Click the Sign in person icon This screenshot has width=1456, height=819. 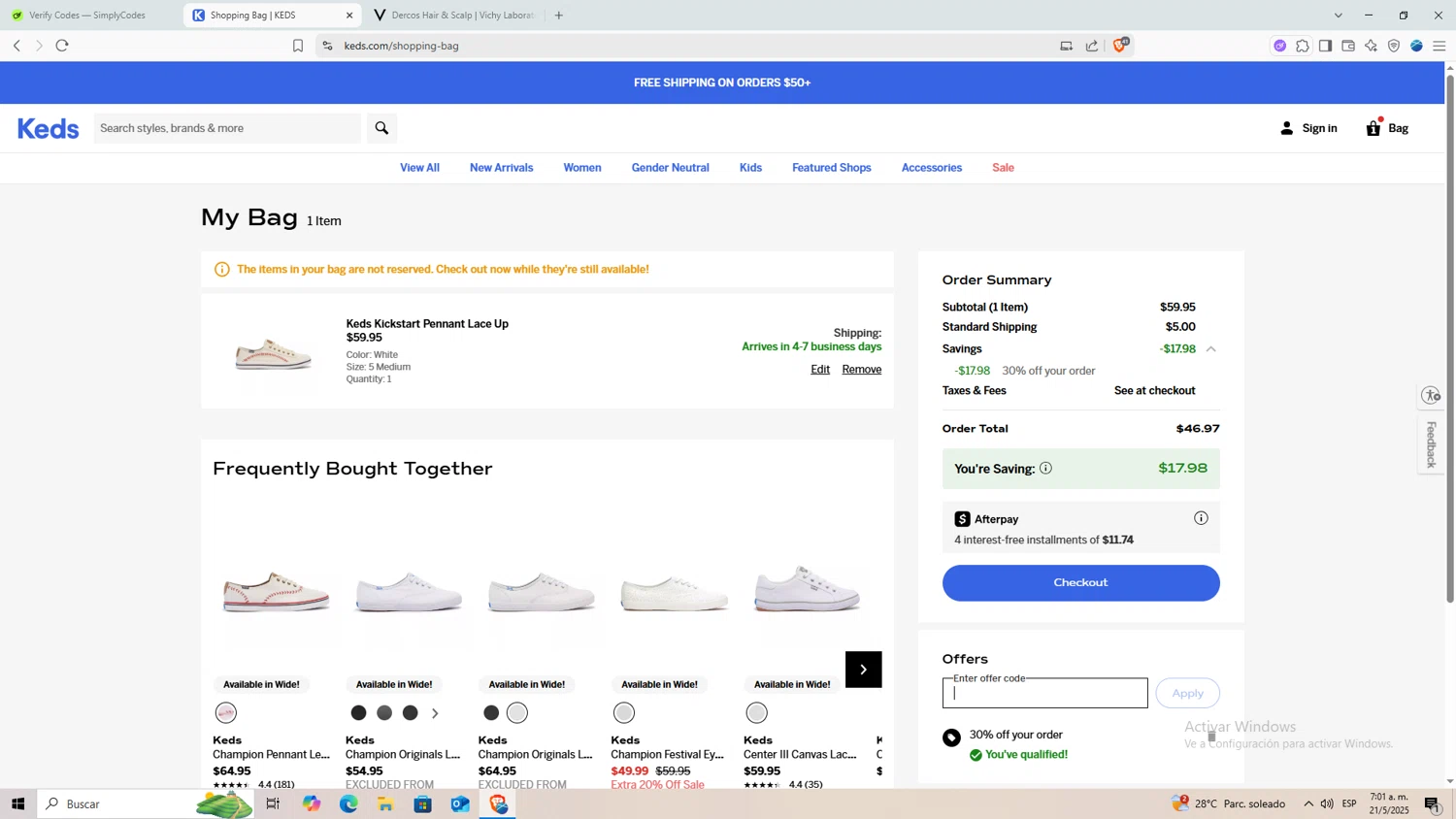(1287, 128)
